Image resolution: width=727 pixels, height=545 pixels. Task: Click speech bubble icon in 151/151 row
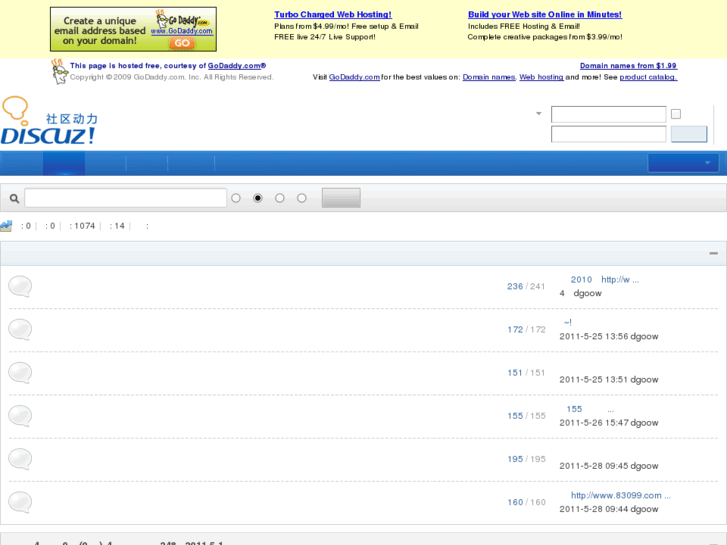pos(20,372)
